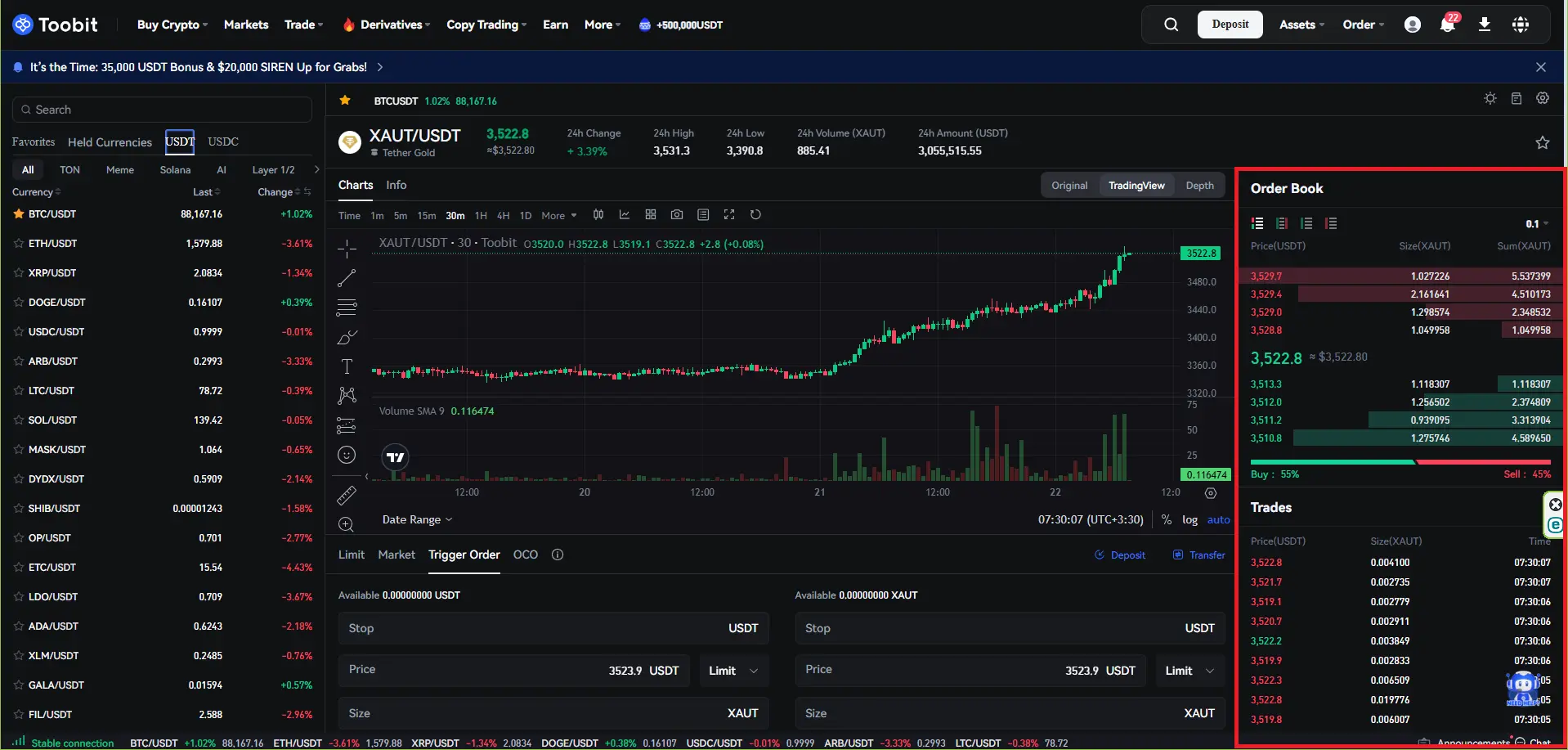Select the trend line drawing tool
The image size is (1568, 750).
coord(347,278)
